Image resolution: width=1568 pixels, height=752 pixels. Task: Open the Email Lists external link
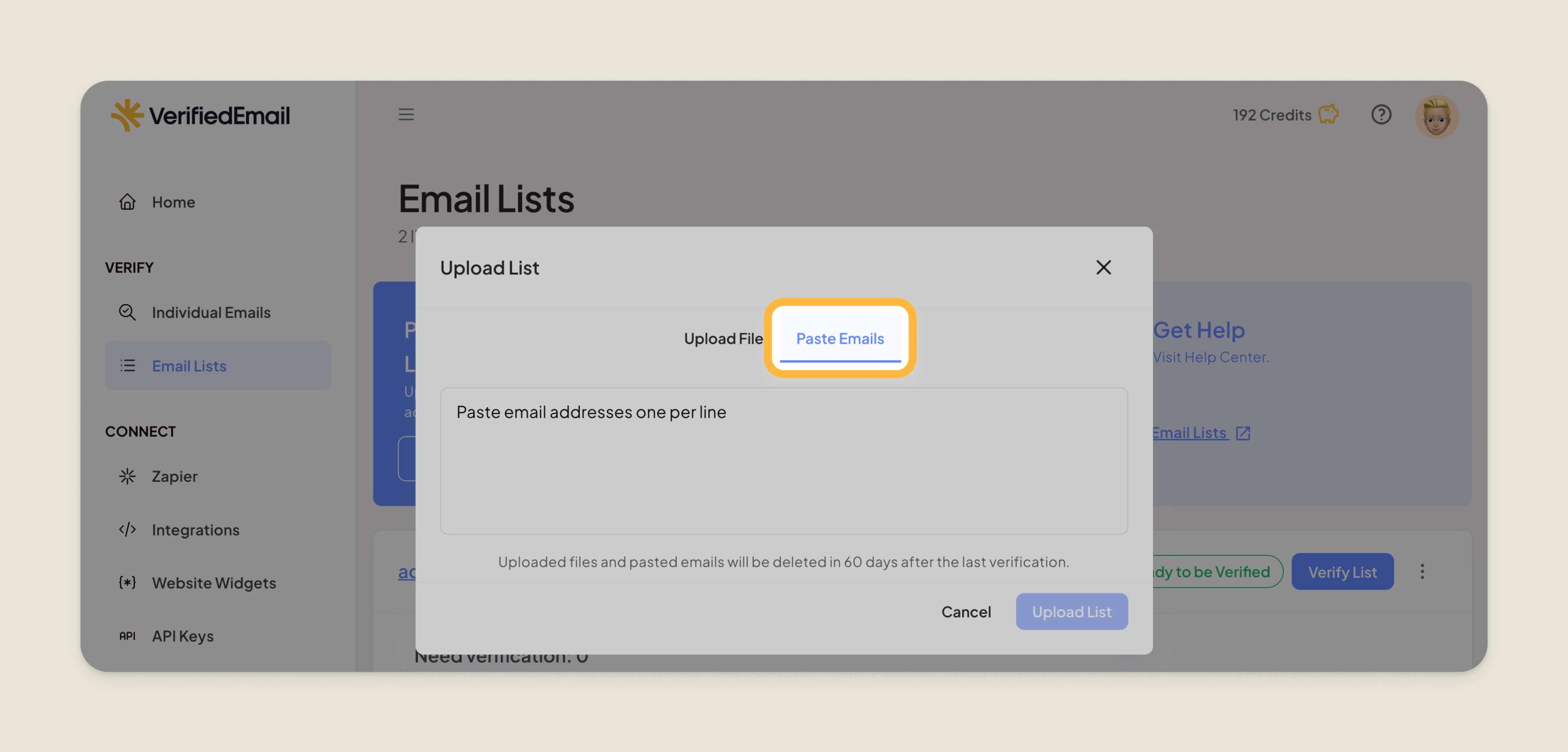click(x=1243, y=433)
